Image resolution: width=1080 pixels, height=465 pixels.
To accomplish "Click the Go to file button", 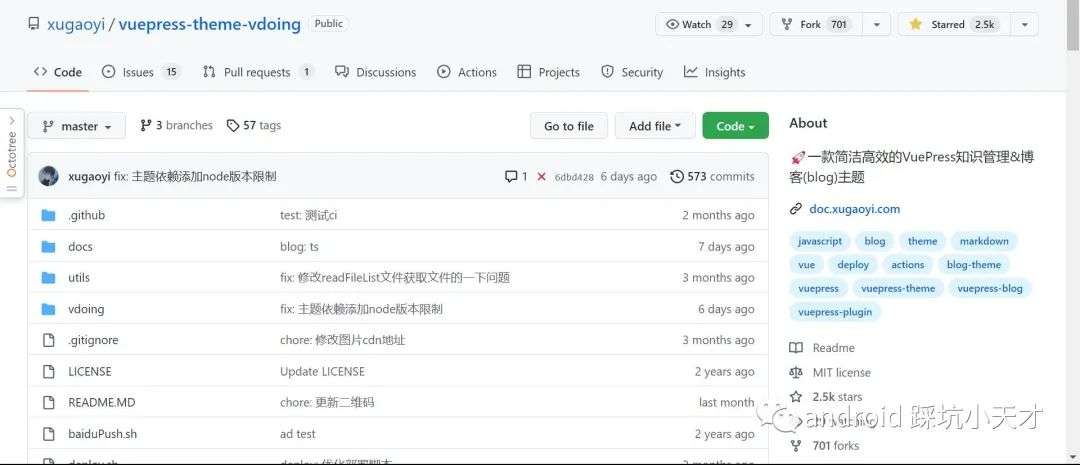I will click(569, 126).
